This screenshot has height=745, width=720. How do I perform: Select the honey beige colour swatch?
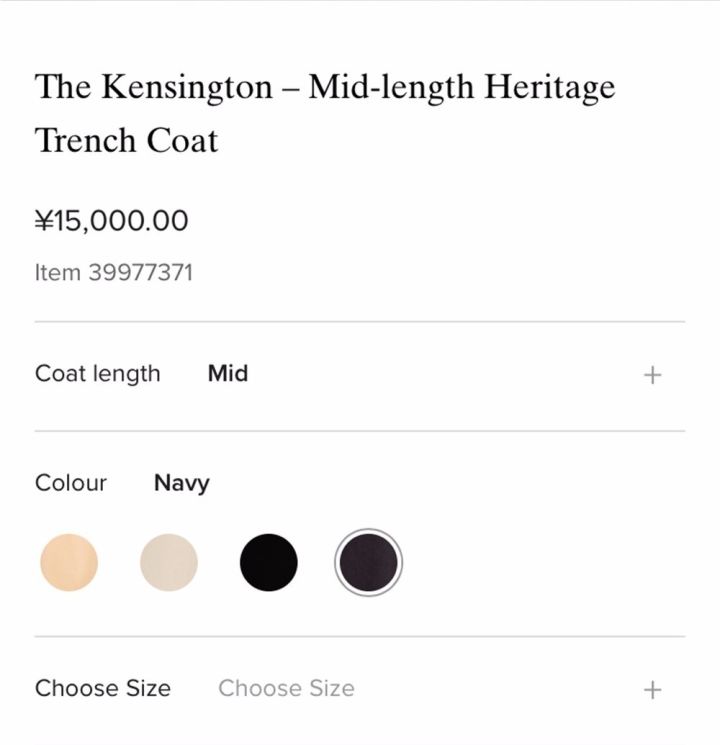click(69, 563)
